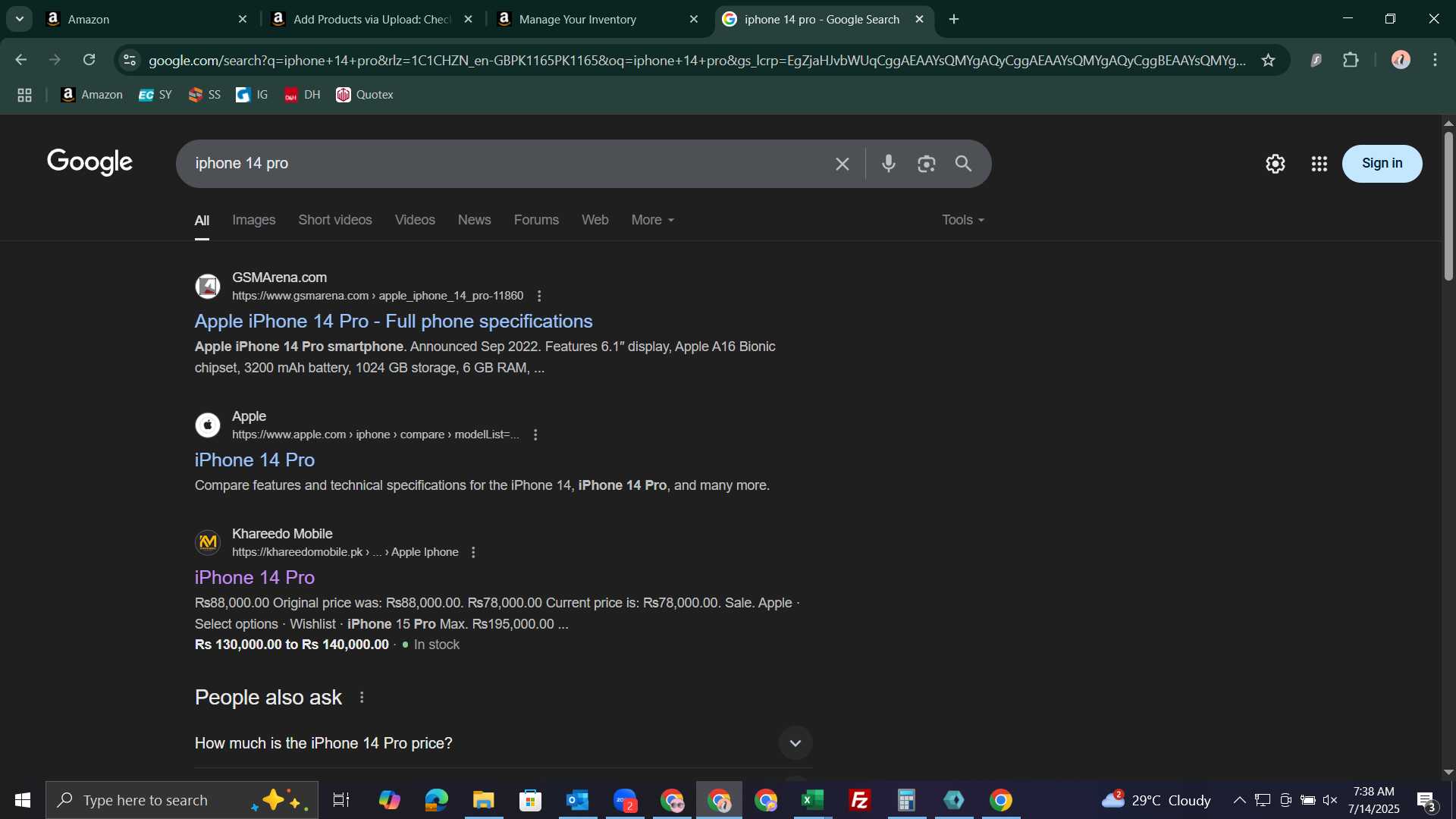Open more options for Apple result
Image resolution: width=1456 pixels, height=819 pixels.
[x=535, y=435]
